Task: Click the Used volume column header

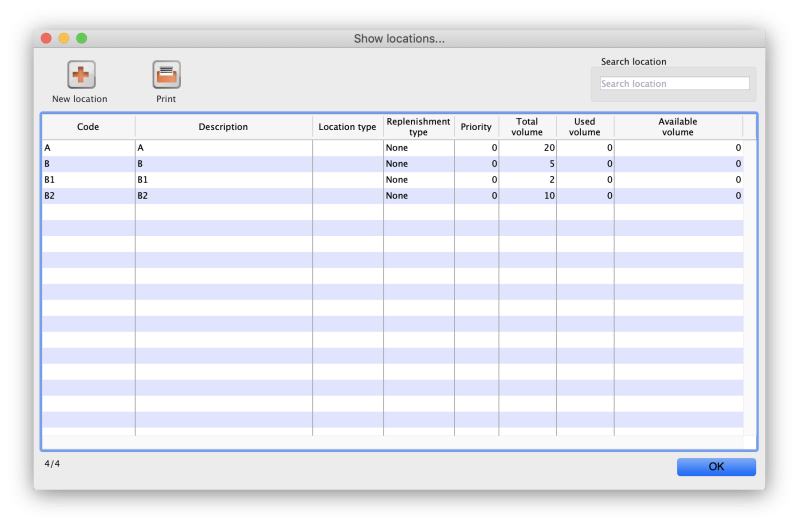Action: (585, 127)
